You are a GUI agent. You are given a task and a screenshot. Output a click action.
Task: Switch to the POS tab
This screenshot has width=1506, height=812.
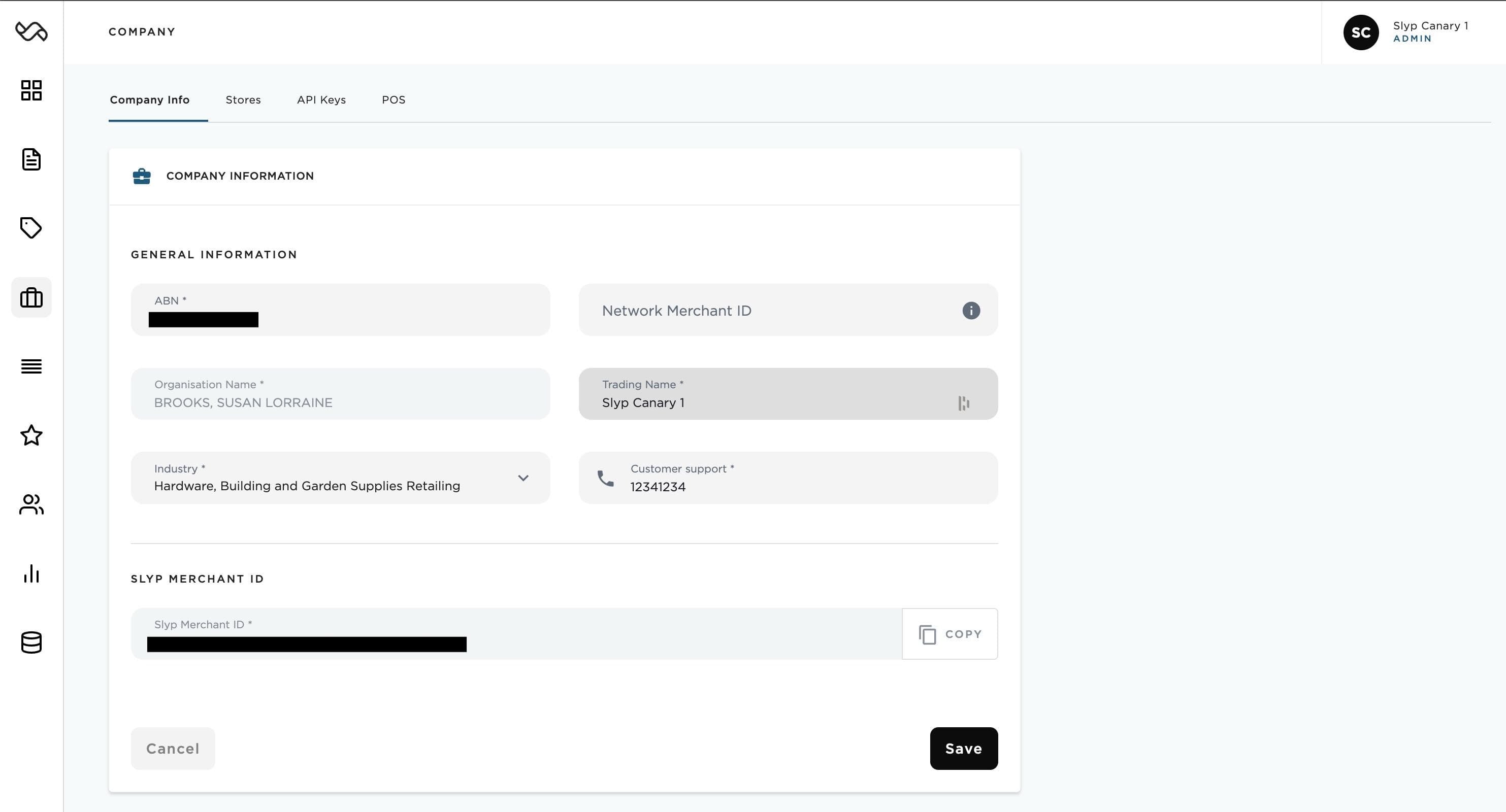click(x=394, y=100)
